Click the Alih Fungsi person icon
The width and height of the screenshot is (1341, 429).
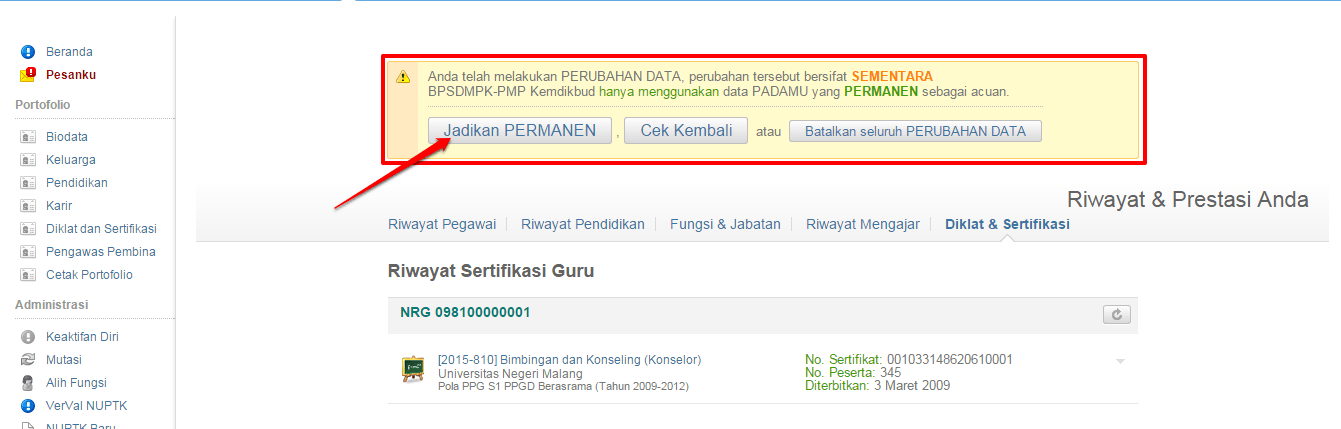(28, 383)
